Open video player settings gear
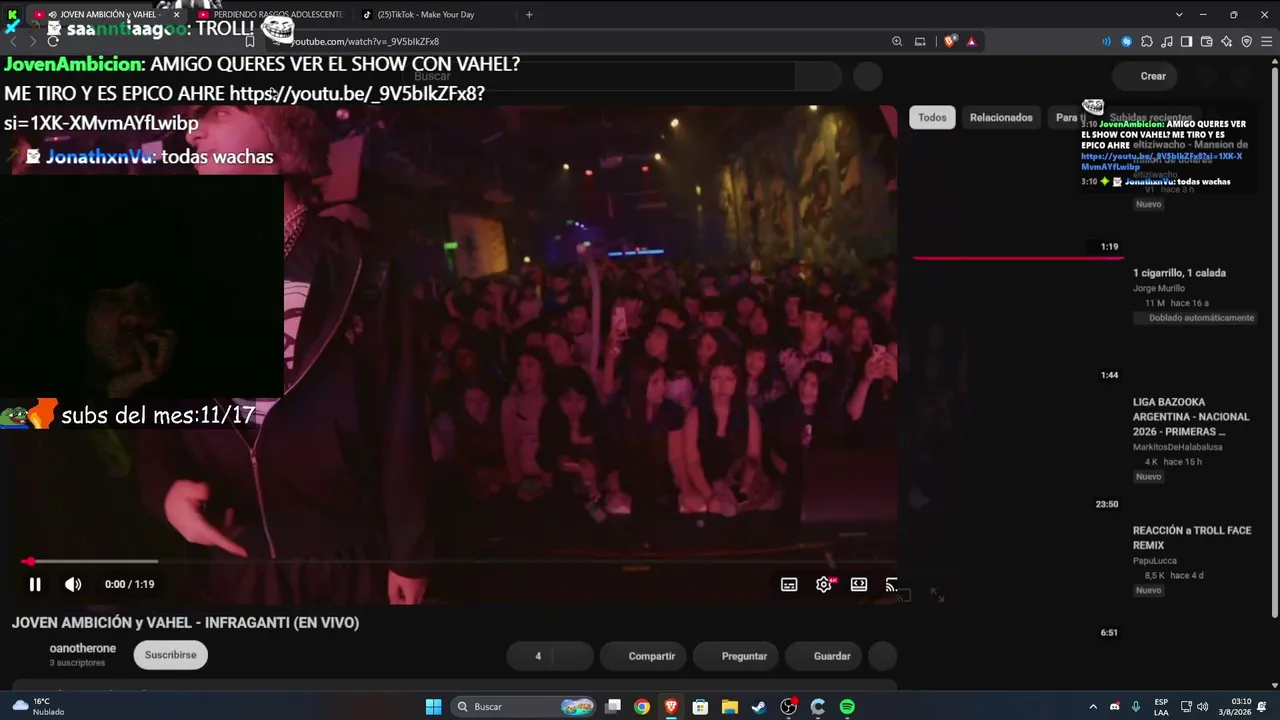 [824, 585]
